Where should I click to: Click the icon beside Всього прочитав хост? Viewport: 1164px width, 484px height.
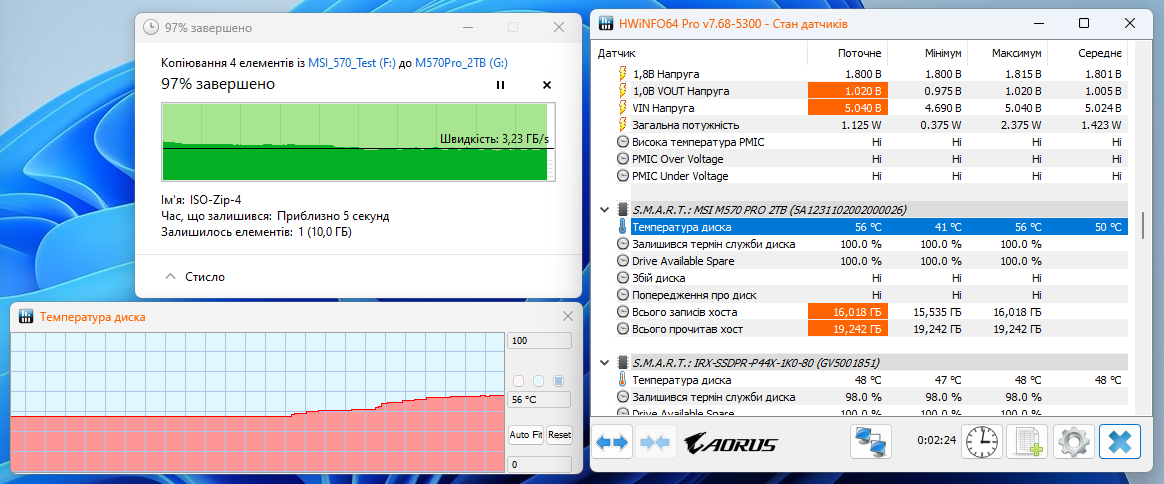point(623,329)
